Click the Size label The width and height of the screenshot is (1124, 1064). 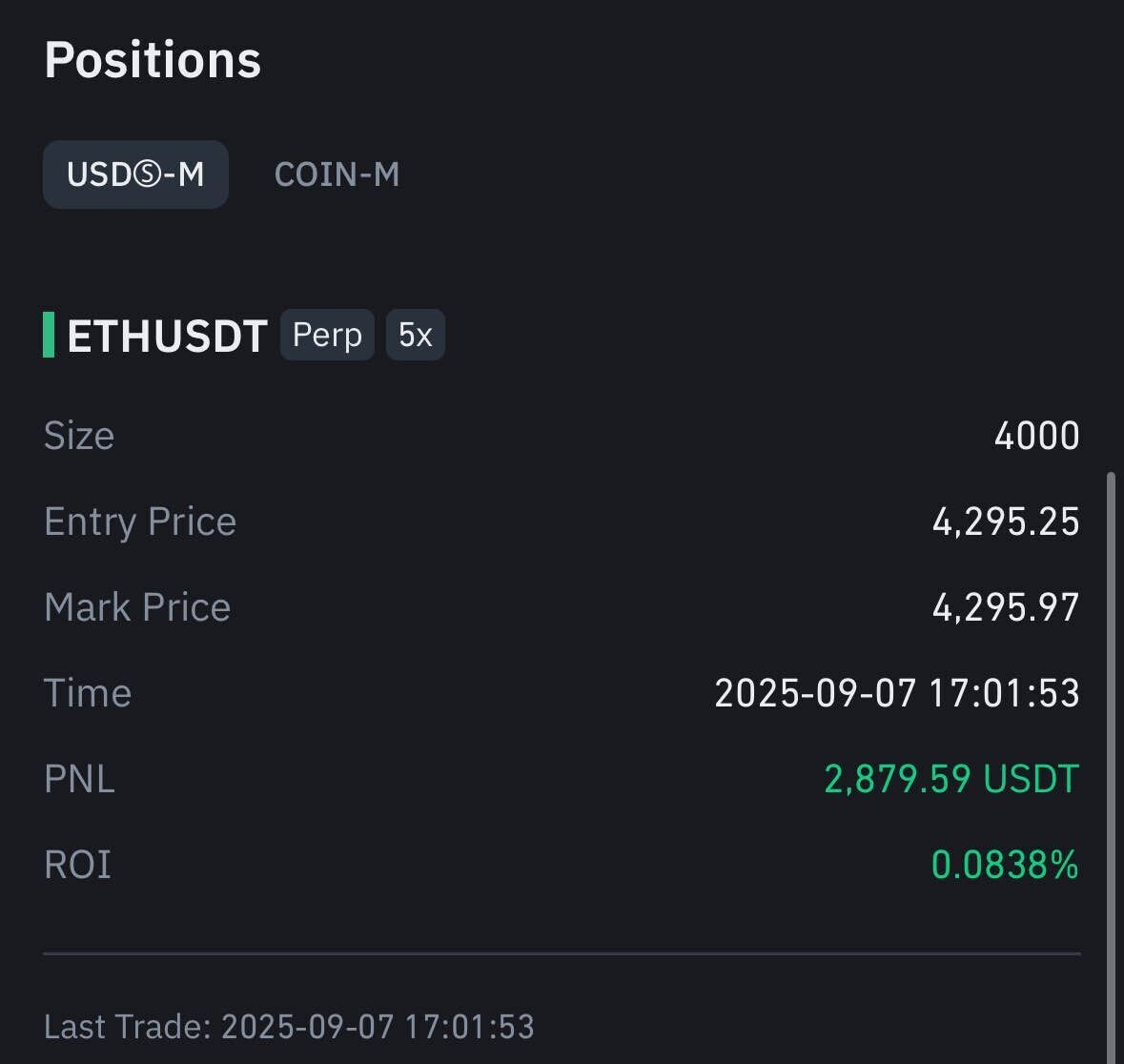79,436
